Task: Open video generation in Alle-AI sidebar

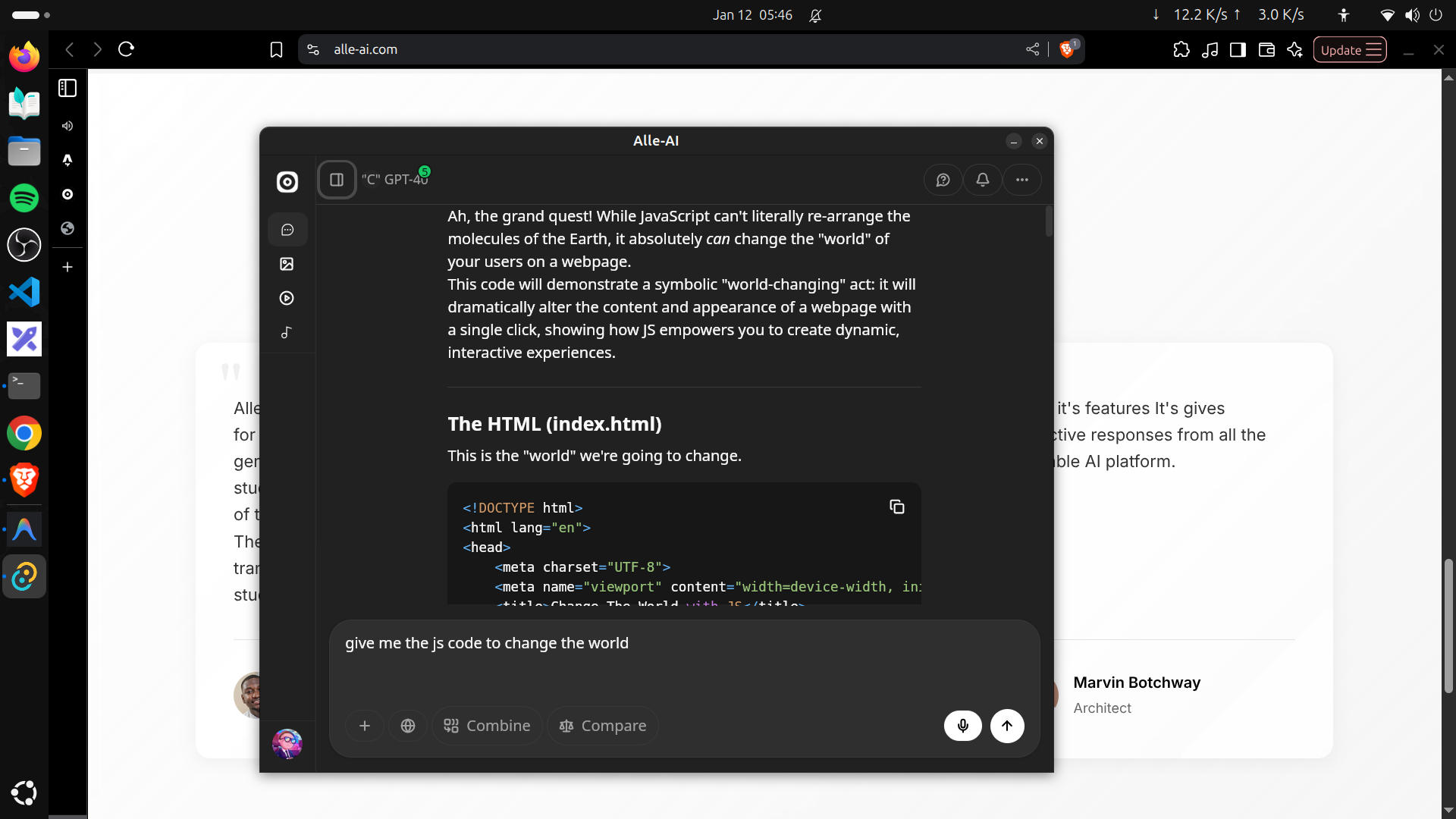Action: 287,298
